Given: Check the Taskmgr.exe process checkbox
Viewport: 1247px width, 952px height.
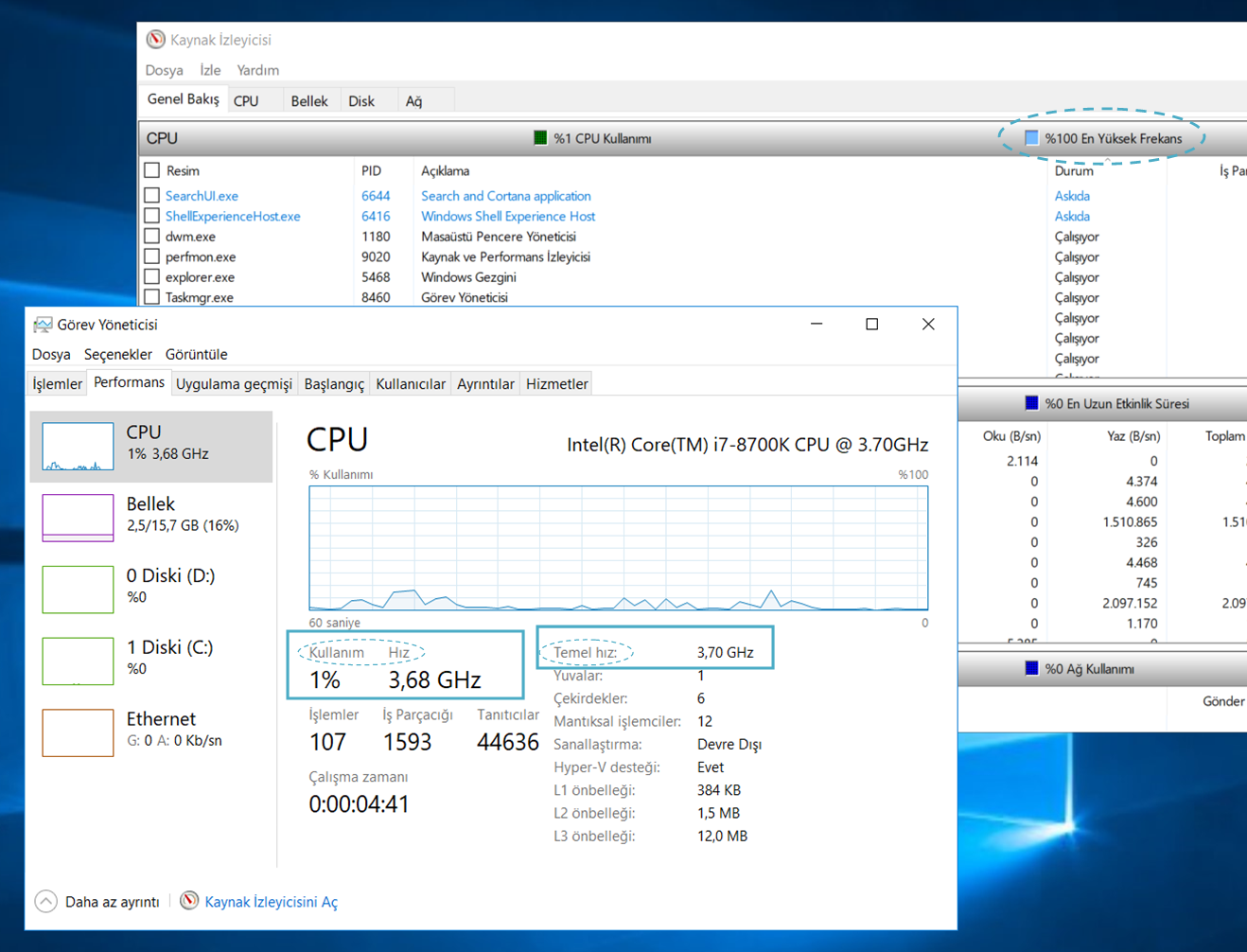Looking at the screenshot, I should pos(151,297).
